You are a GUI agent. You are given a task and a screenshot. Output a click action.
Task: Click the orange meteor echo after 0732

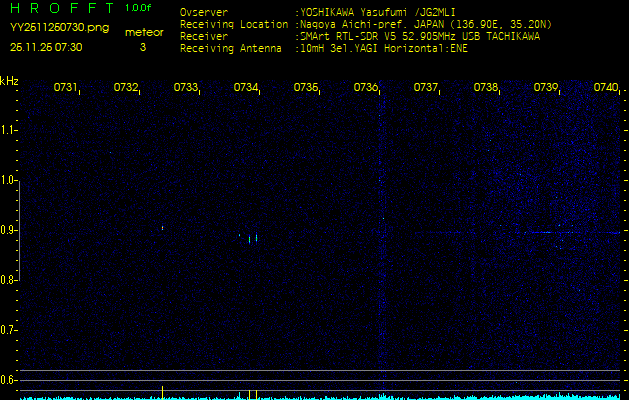pos(162,228)
